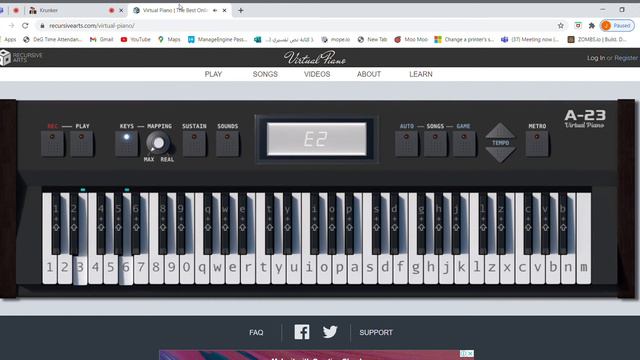
Task: Play the white piano key labeled 0
Action: (187, 267)
